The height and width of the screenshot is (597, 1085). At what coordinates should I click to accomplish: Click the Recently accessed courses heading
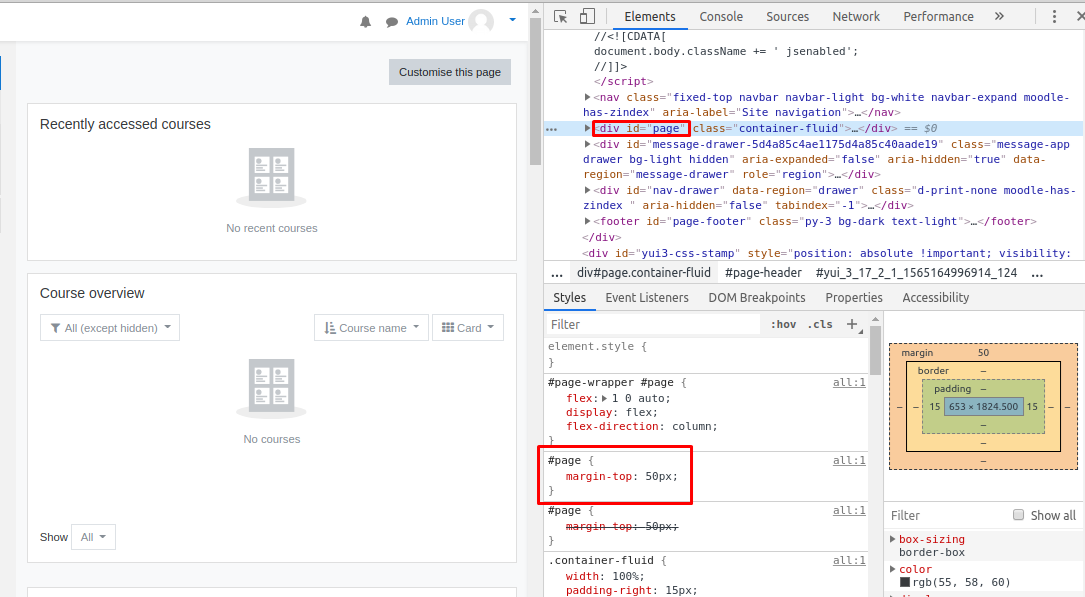click(x=125, y=125)
